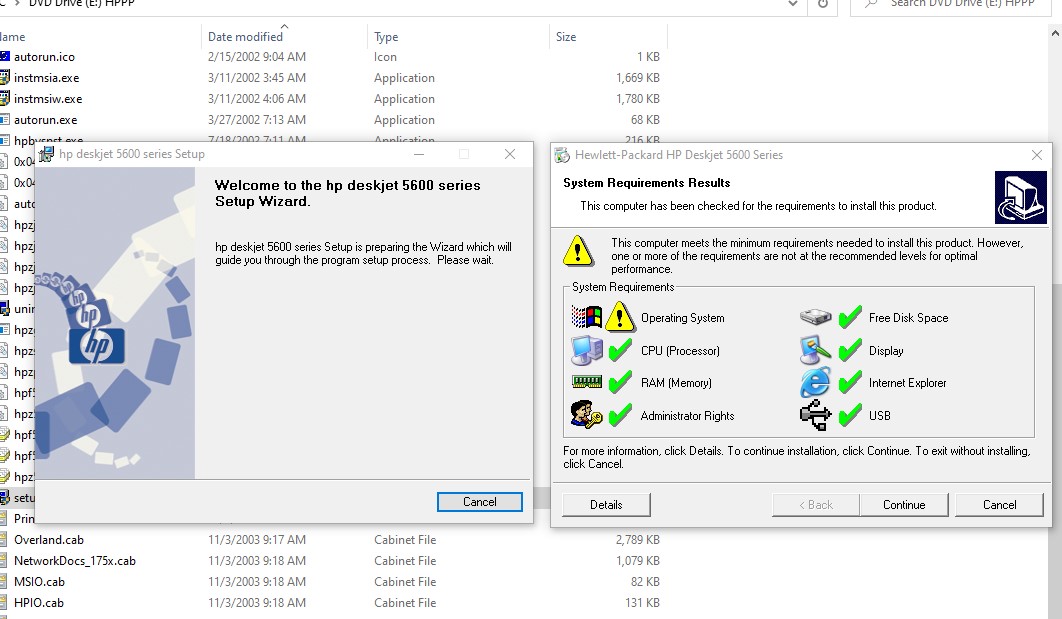Click the RAM (Memory) chip icon
This screenshot has height=619, width=1062.
click(x=586, y=382)
